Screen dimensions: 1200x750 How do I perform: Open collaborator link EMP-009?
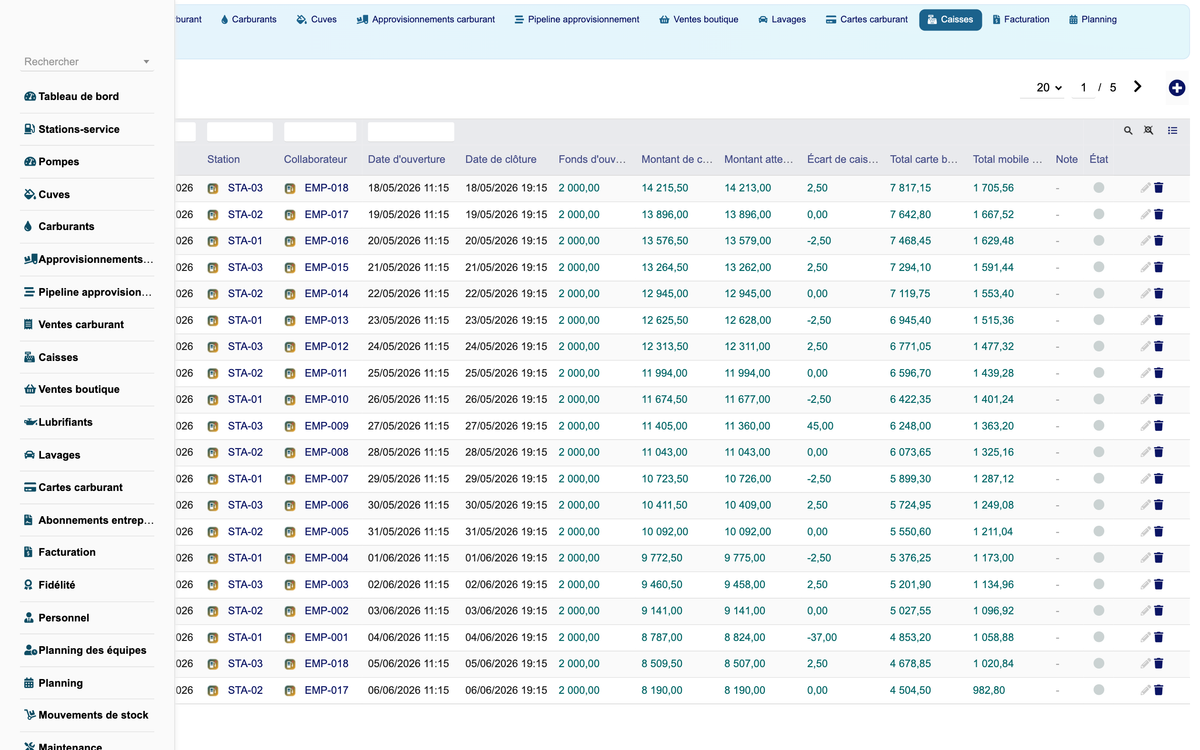[x=326, y=425]
